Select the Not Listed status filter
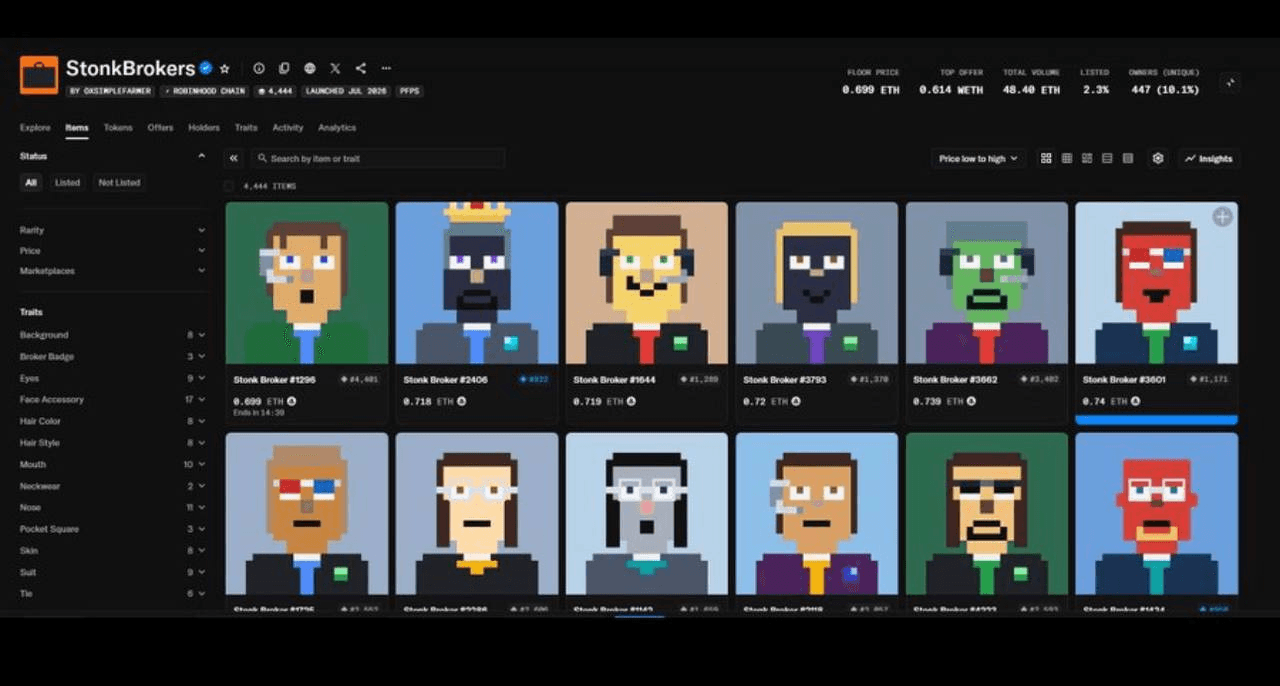The width and height of the screenshot is (1280, 686). (119, 182)
